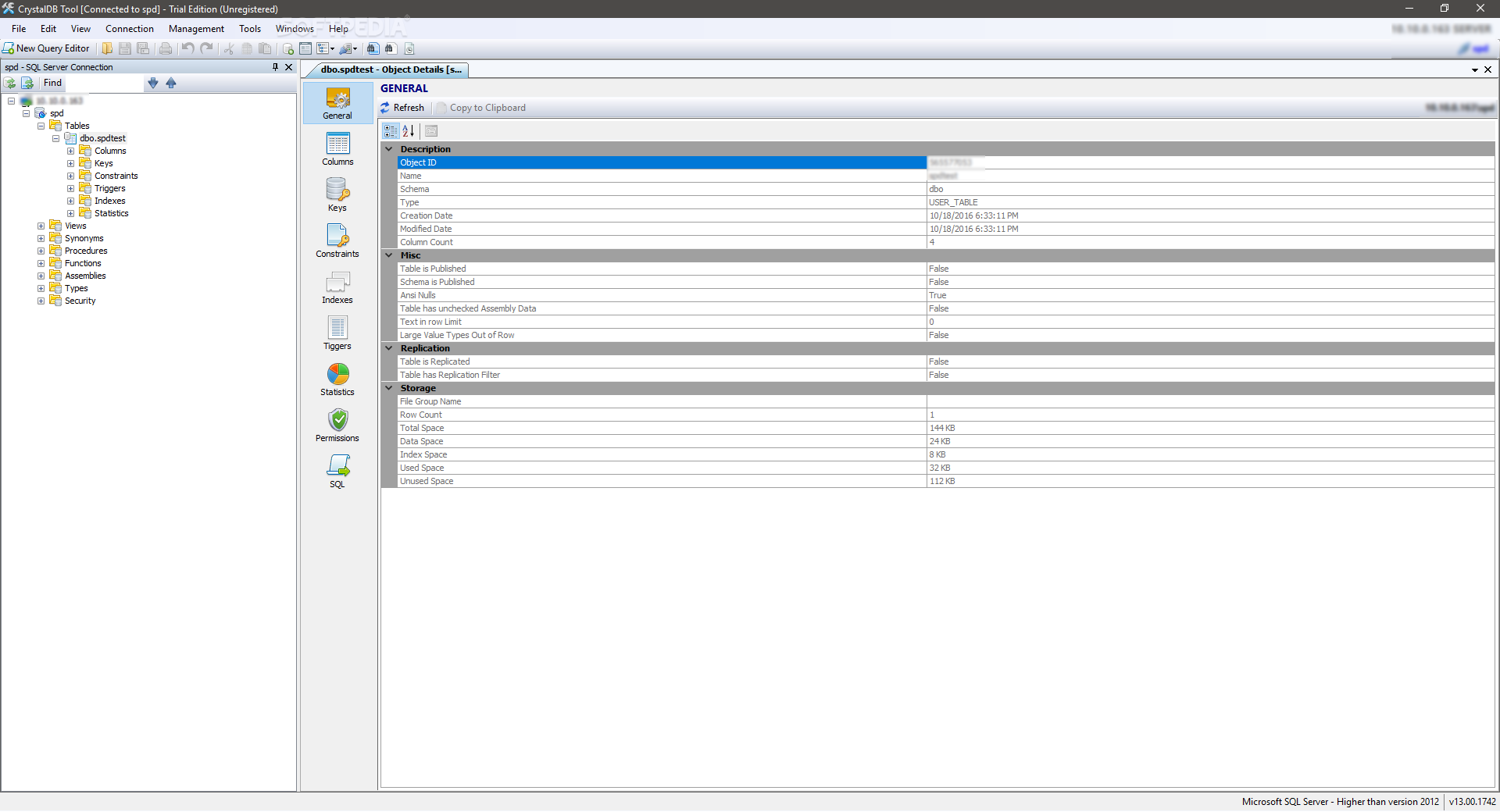Select the Object ID property row
The width and height of the screenshot is (1500, 812).
point(945,162)
